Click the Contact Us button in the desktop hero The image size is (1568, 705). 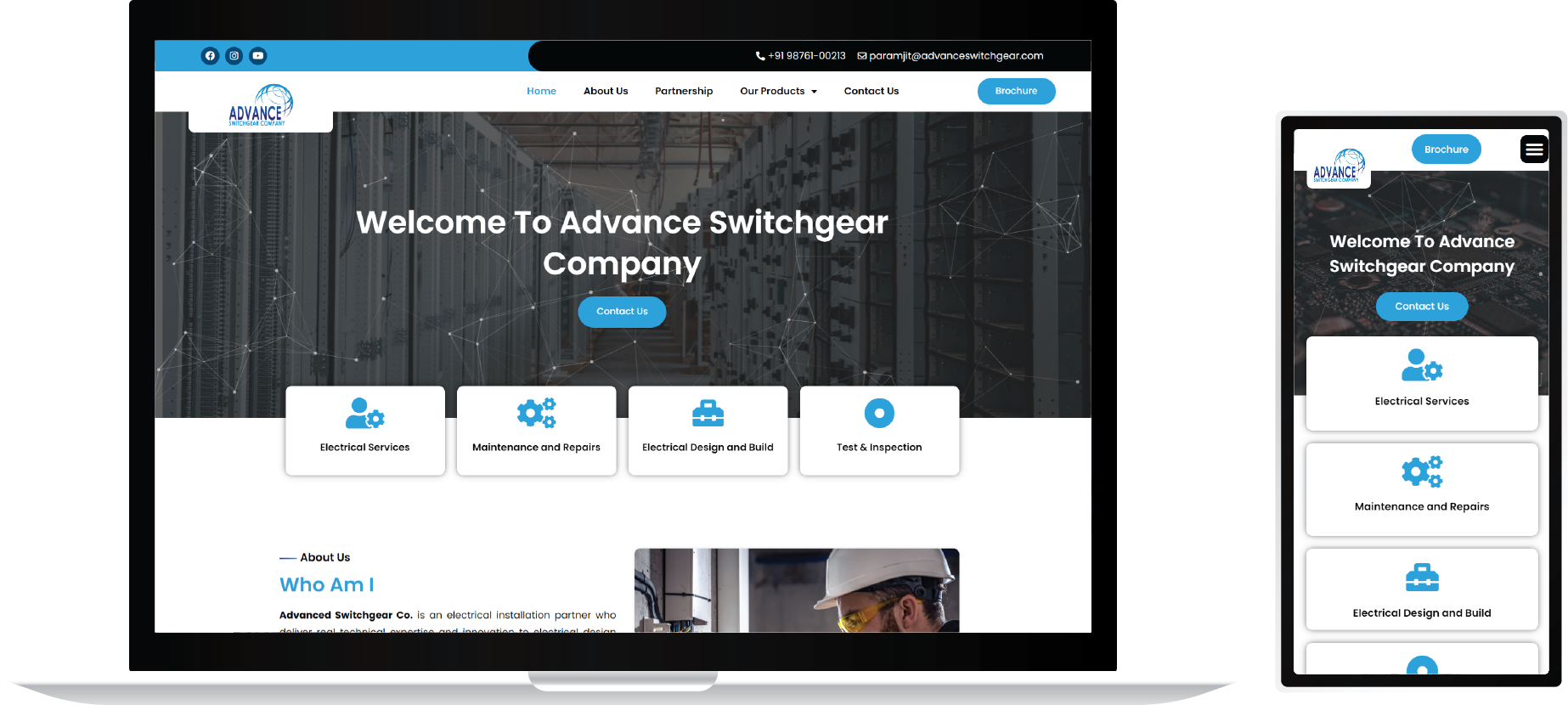point(622,312)
